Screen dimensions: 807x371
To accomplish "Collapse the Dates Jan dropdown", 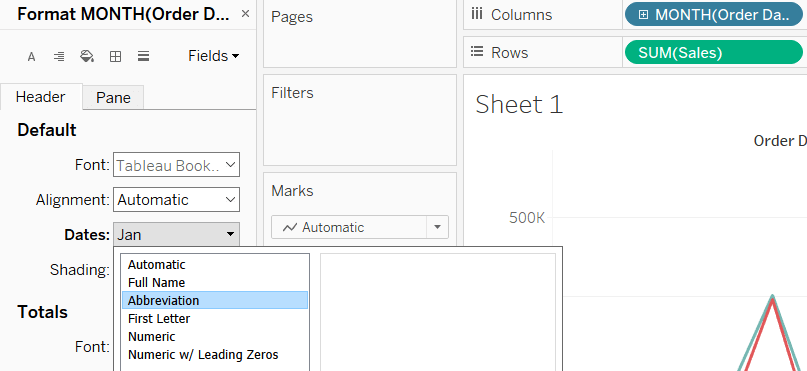I will [x=176, y=235].
